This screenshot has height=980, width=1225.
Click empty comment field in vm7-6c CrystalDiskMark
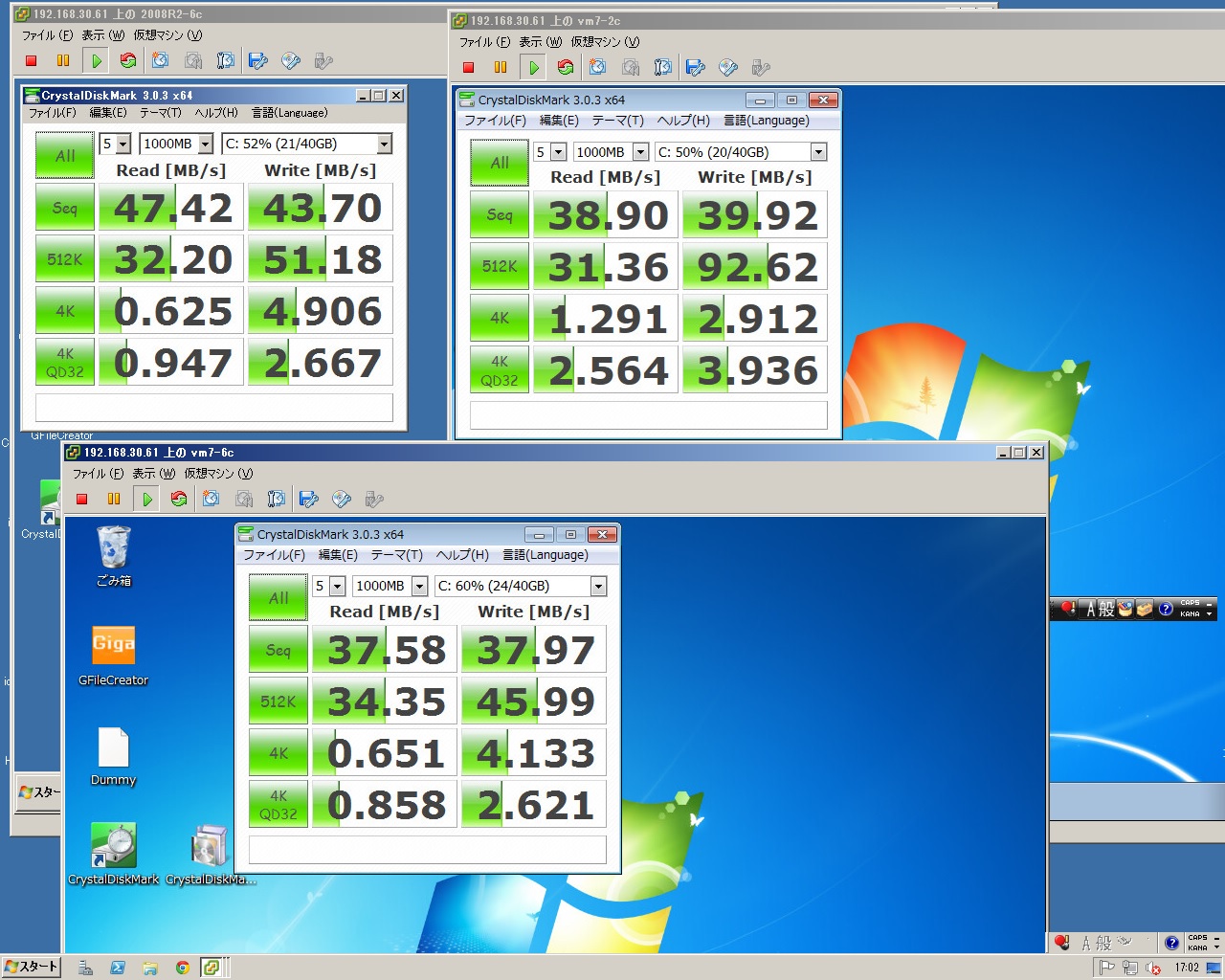tap(427, 850)
